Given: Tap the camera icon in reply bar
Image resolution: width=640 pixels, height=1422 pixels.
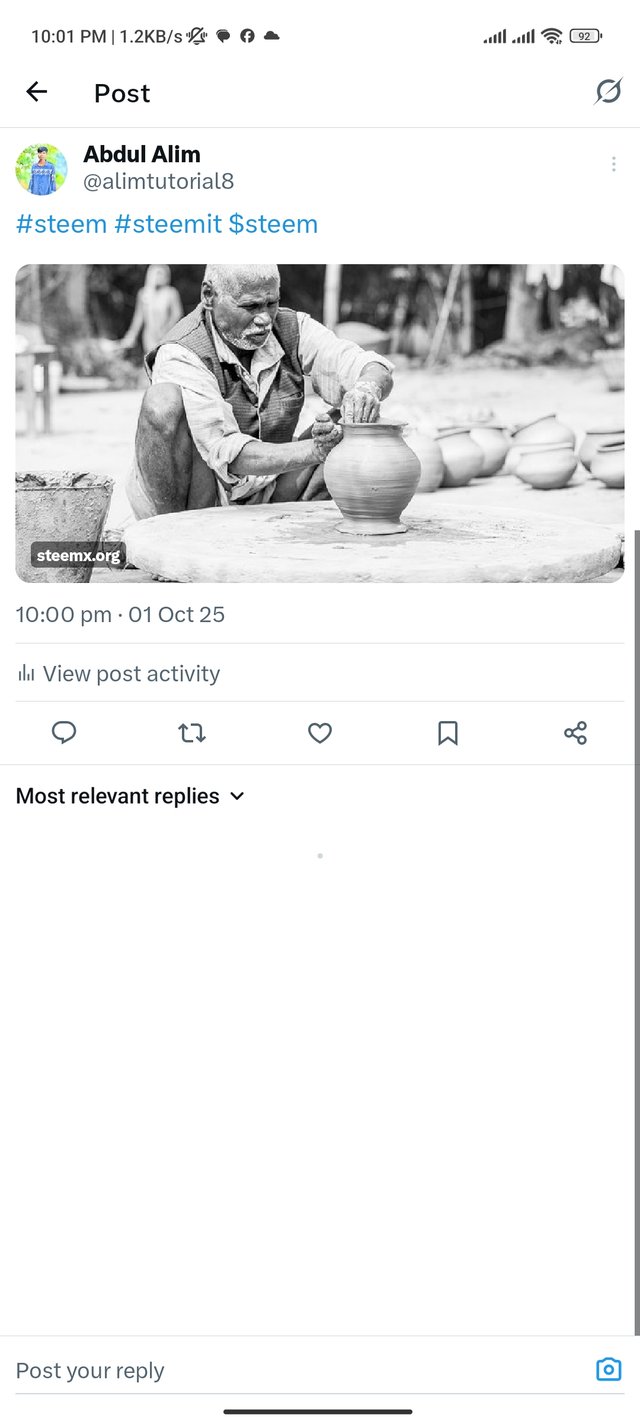Looking at the screenshot, I should pyautogui.click(x=608, y=1370).
